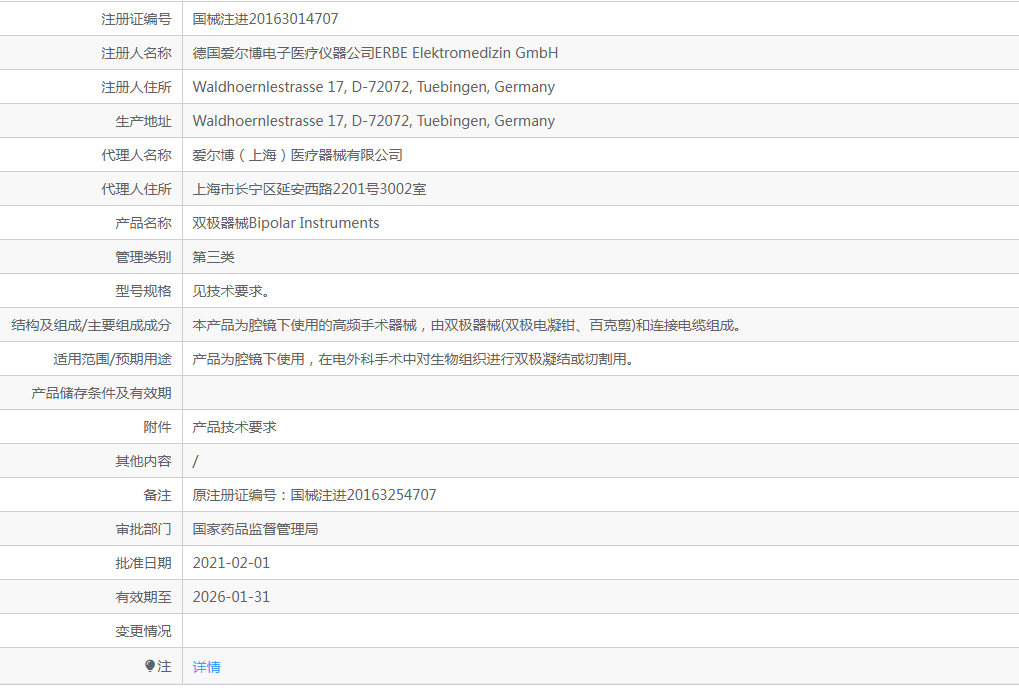Viewport: 1019px width, 697px height.
Task: Select the remark 原注册证编号：国械注进20163254707
Action: tap(315, 495)
